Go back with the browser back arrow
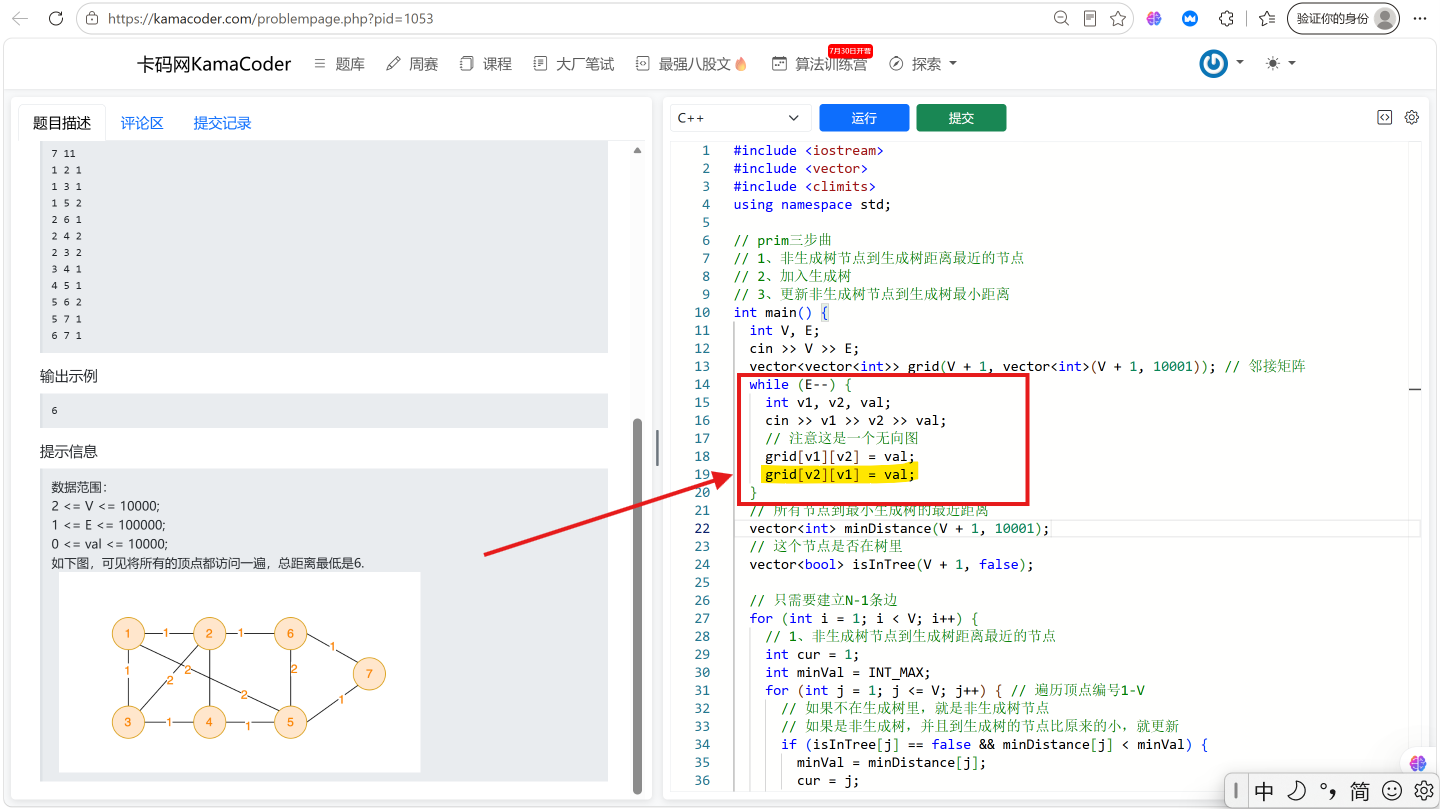The image size is (1440, 809). [20, 18]
